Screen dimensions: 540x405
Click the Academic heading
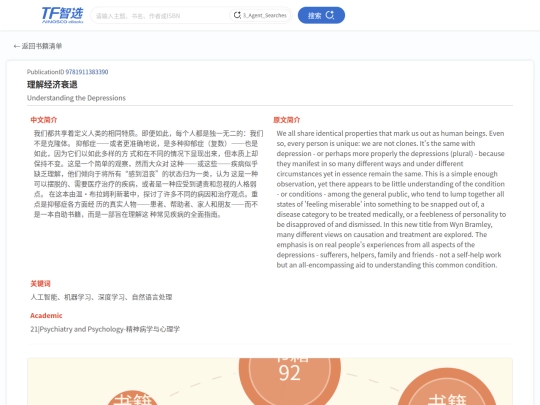pyautogui.click(x=46, y=315)
